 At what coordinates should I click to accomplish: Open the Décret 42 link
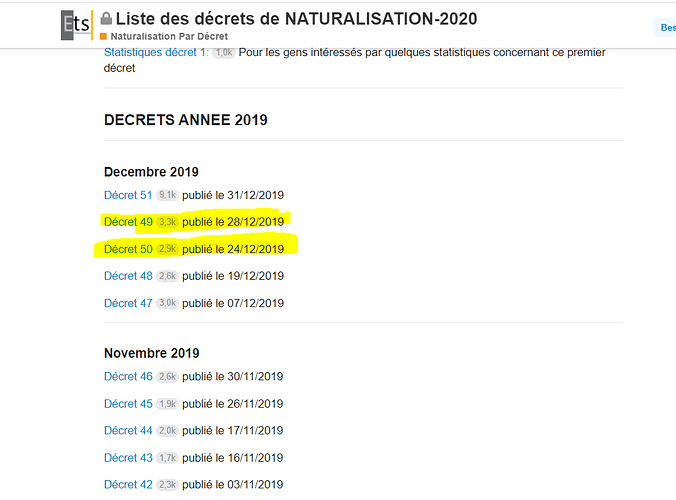coord(128,484)
